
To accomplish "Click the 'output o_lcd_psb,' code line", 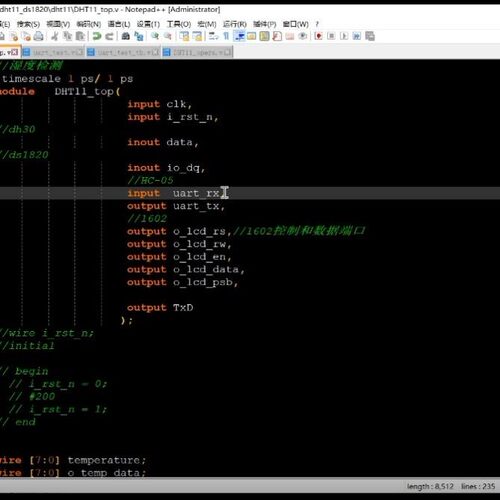I will coord(183,282).
